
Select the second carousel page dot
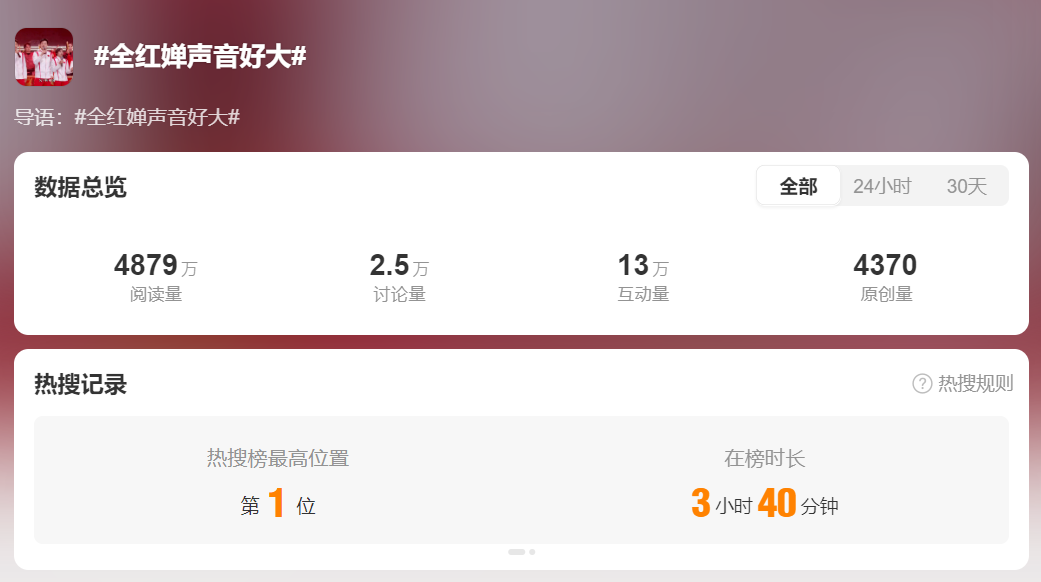tap(532, 552)
